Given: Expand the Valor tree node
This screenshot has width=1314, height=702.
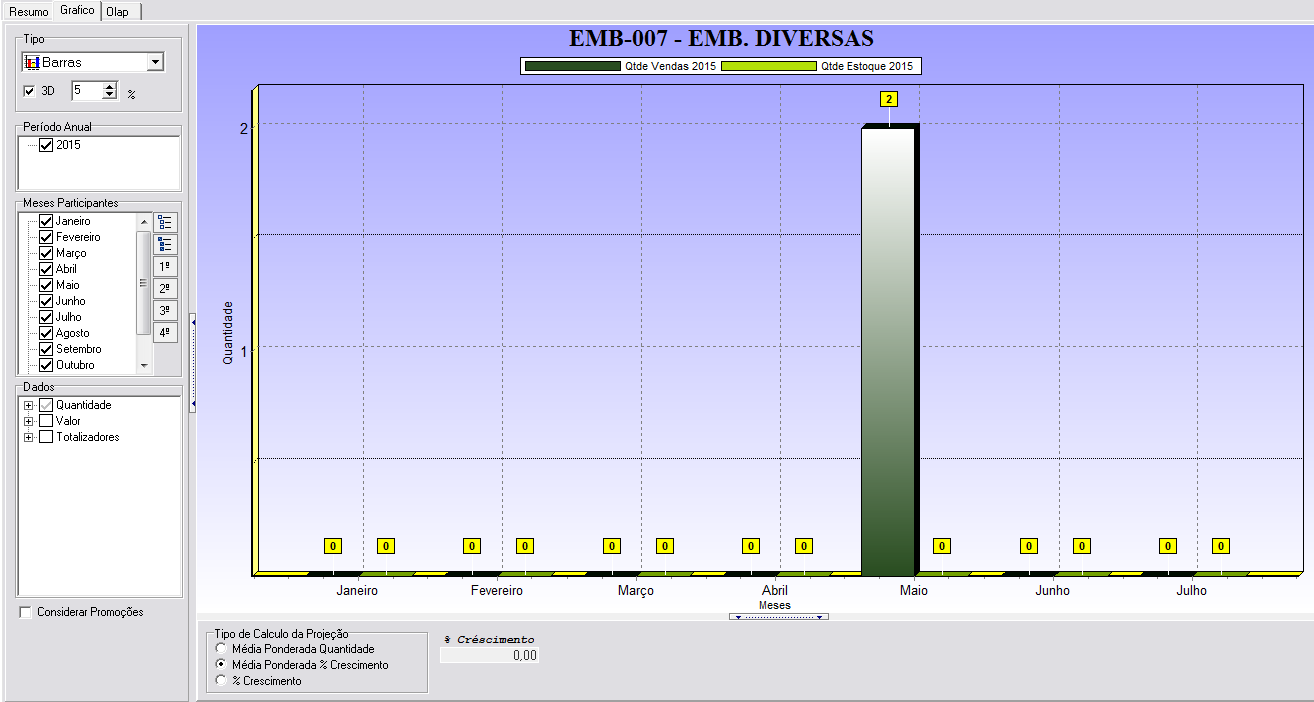Looking at the screenshot, I should pyautogui.click(x=29, y=421).
